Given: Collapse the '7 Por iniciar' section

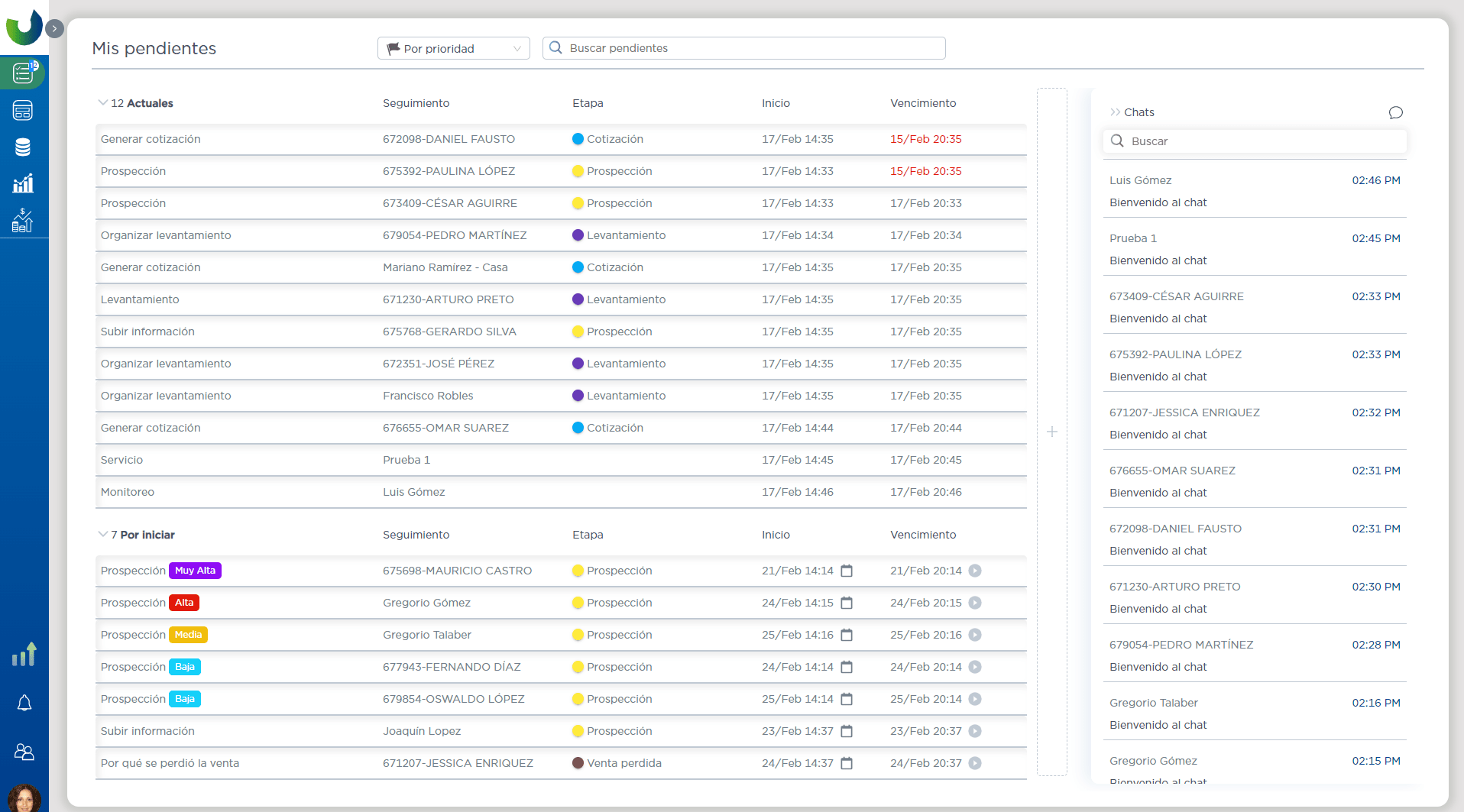Looking at the screenshot, I should click(x=102, y=535).
